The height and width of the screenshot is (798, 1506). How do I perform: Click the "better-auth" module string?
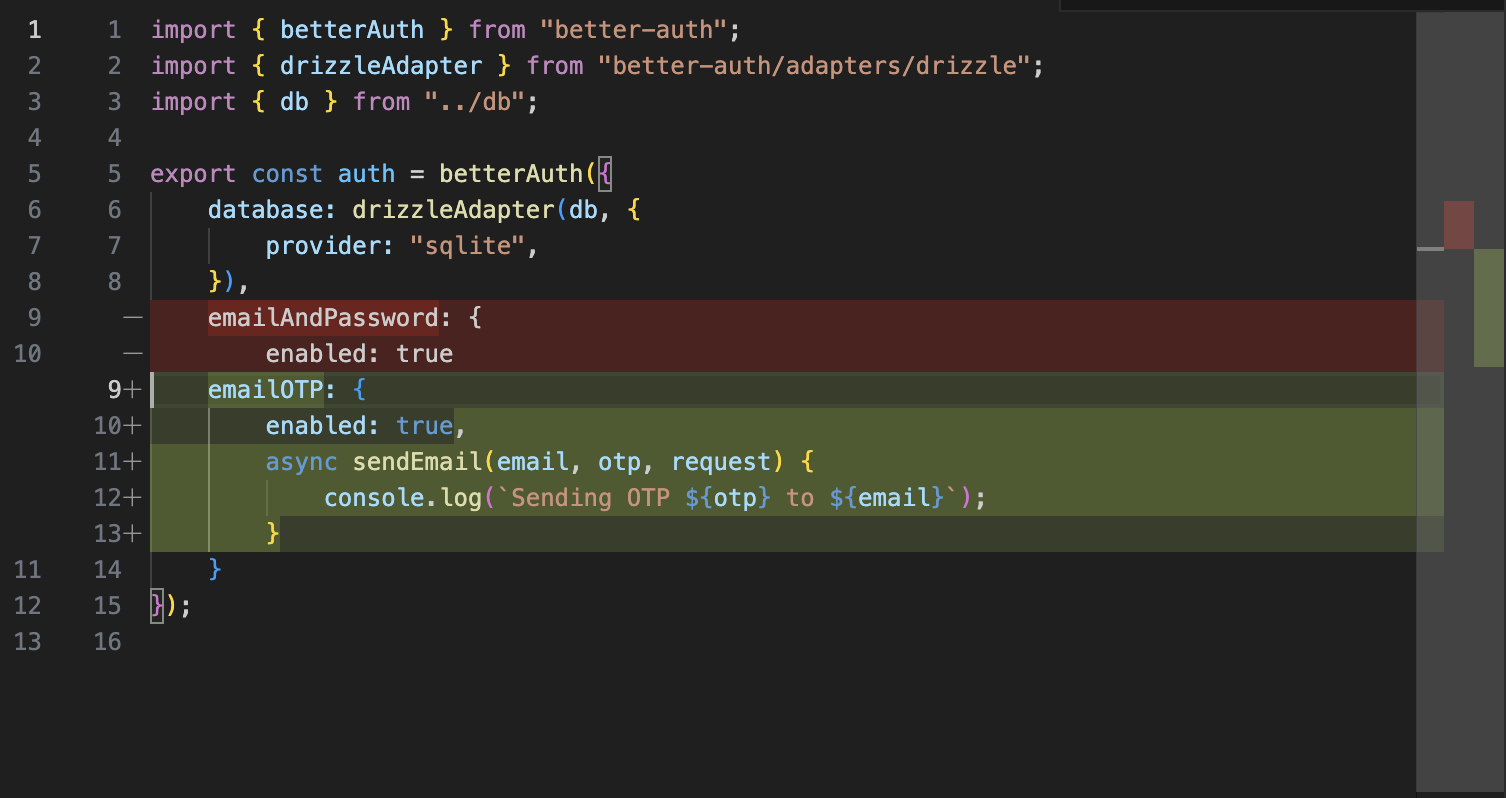(x=633, y=30)
